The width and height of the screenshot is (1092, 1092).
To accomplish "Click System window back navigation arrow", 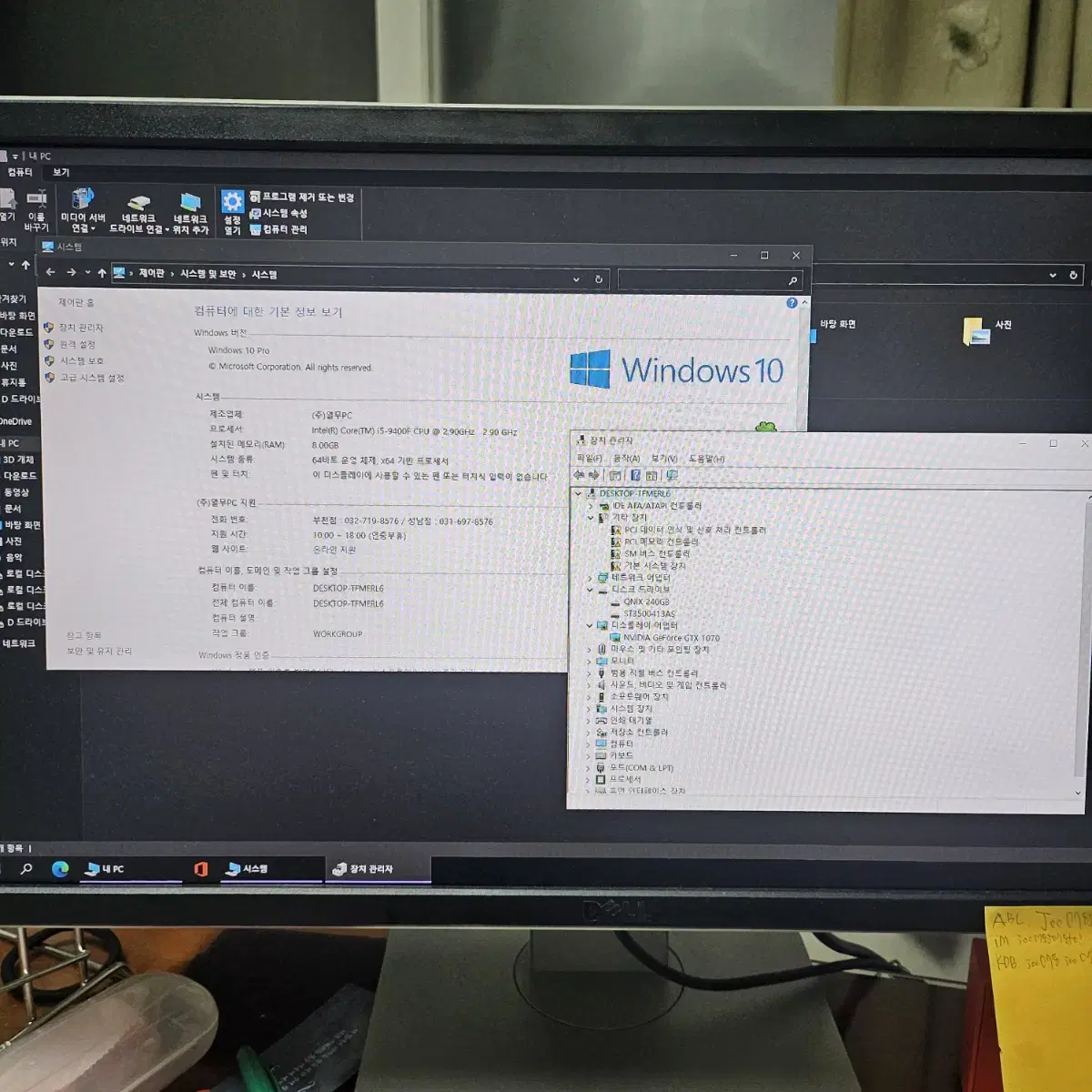I will pyautogui.click(x=51, y=272).
